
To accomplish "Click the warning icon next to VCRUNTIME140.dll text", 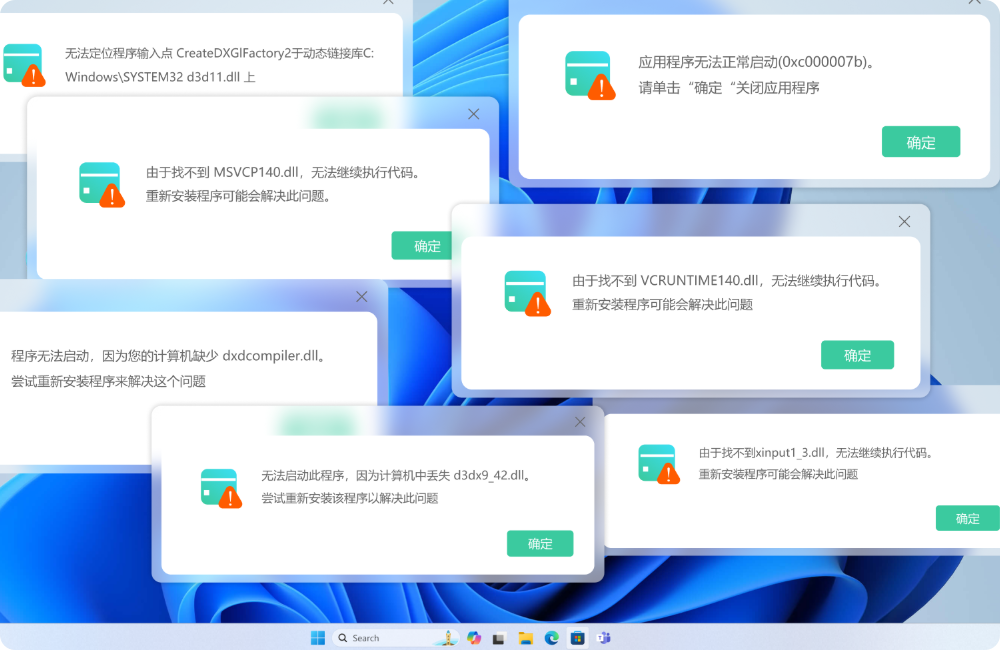I will [x=527, y=293].
